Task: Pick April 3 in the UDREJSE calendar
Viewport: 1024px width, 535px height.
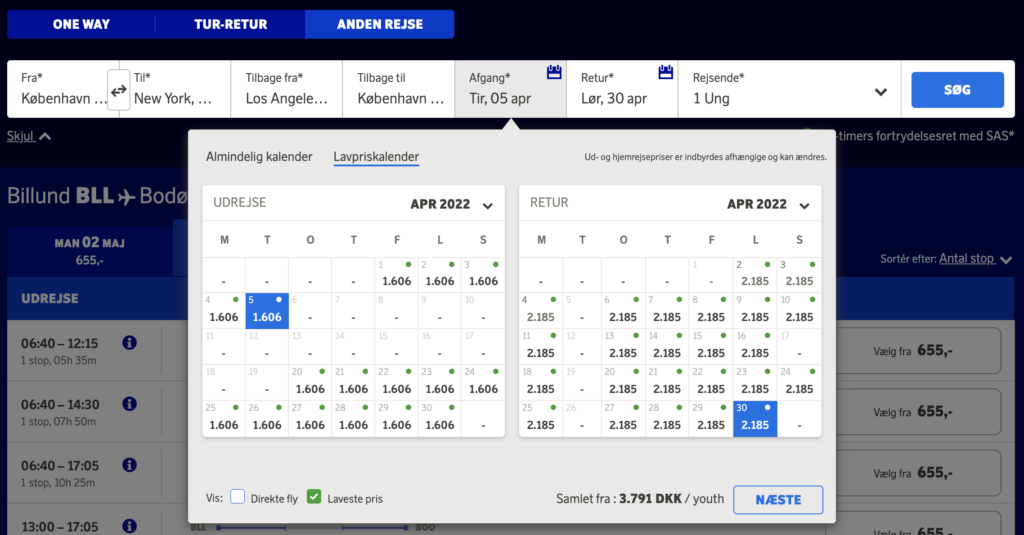Action: [x=483, y=274]
